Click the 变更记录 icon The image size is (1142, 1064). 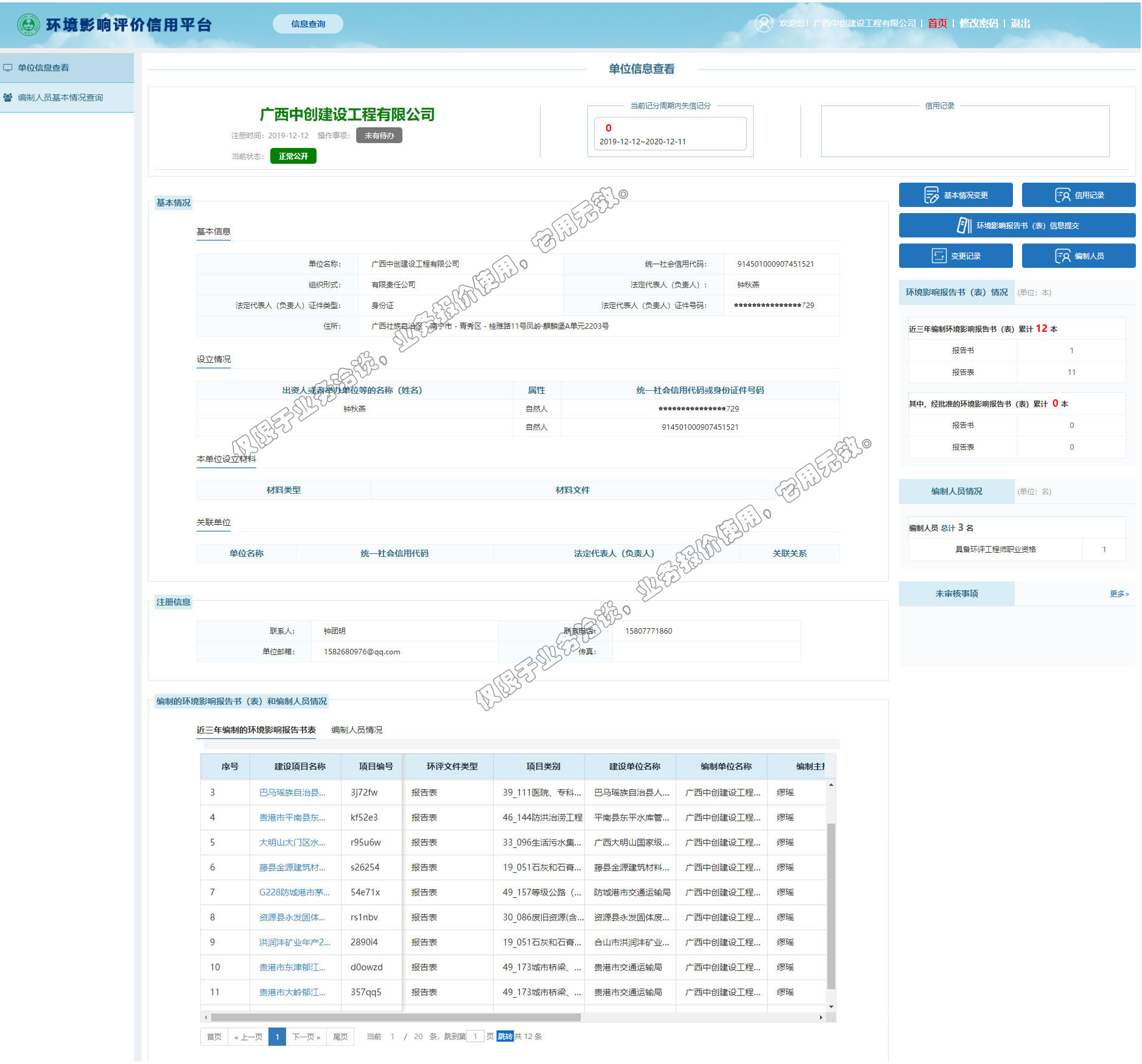tap(939, 256)
